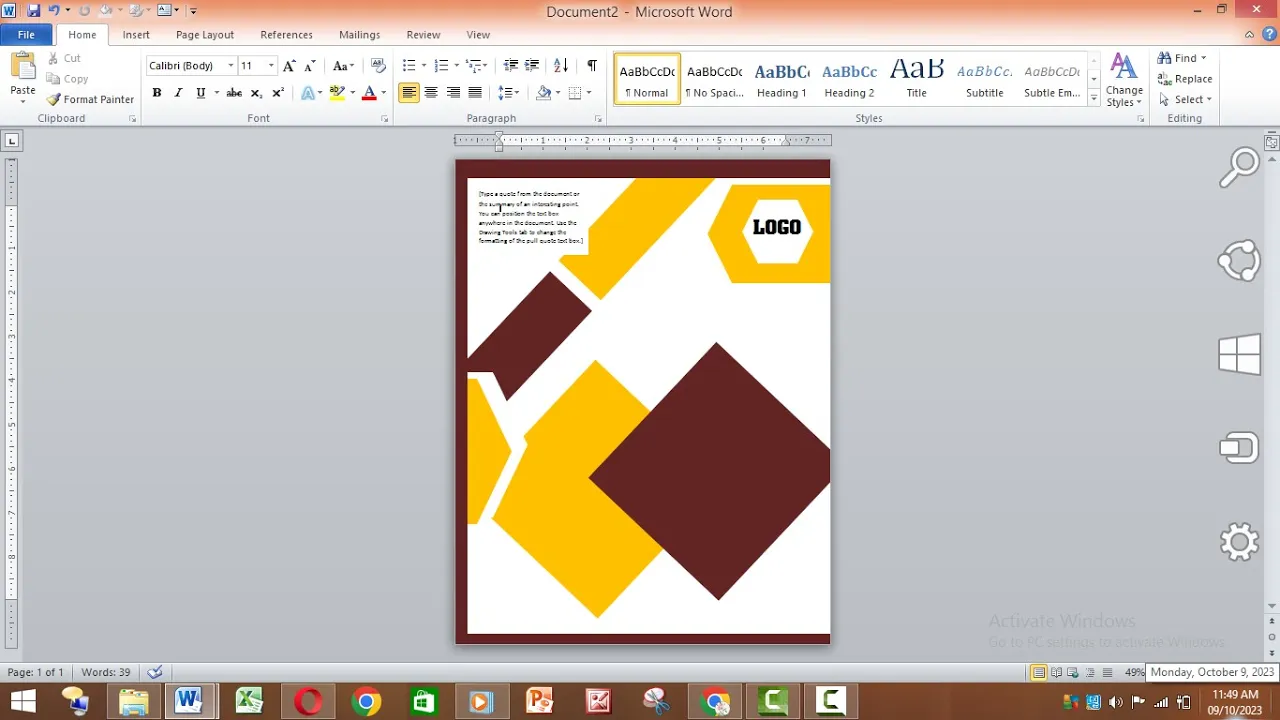Switch to Full Screen Reading view
This screenshot has height=720, width=1280.
click(1056, 673)
